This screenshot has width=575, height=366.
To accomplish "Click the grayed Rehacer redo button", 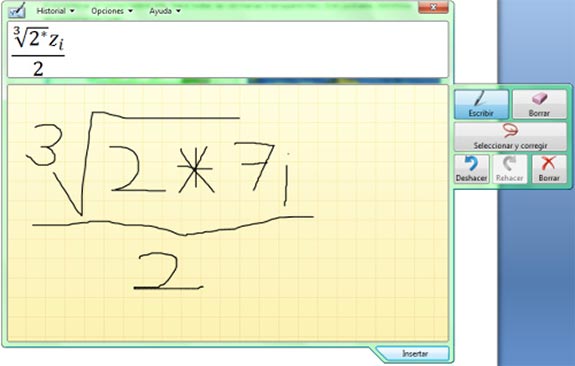I will (509, 169).
